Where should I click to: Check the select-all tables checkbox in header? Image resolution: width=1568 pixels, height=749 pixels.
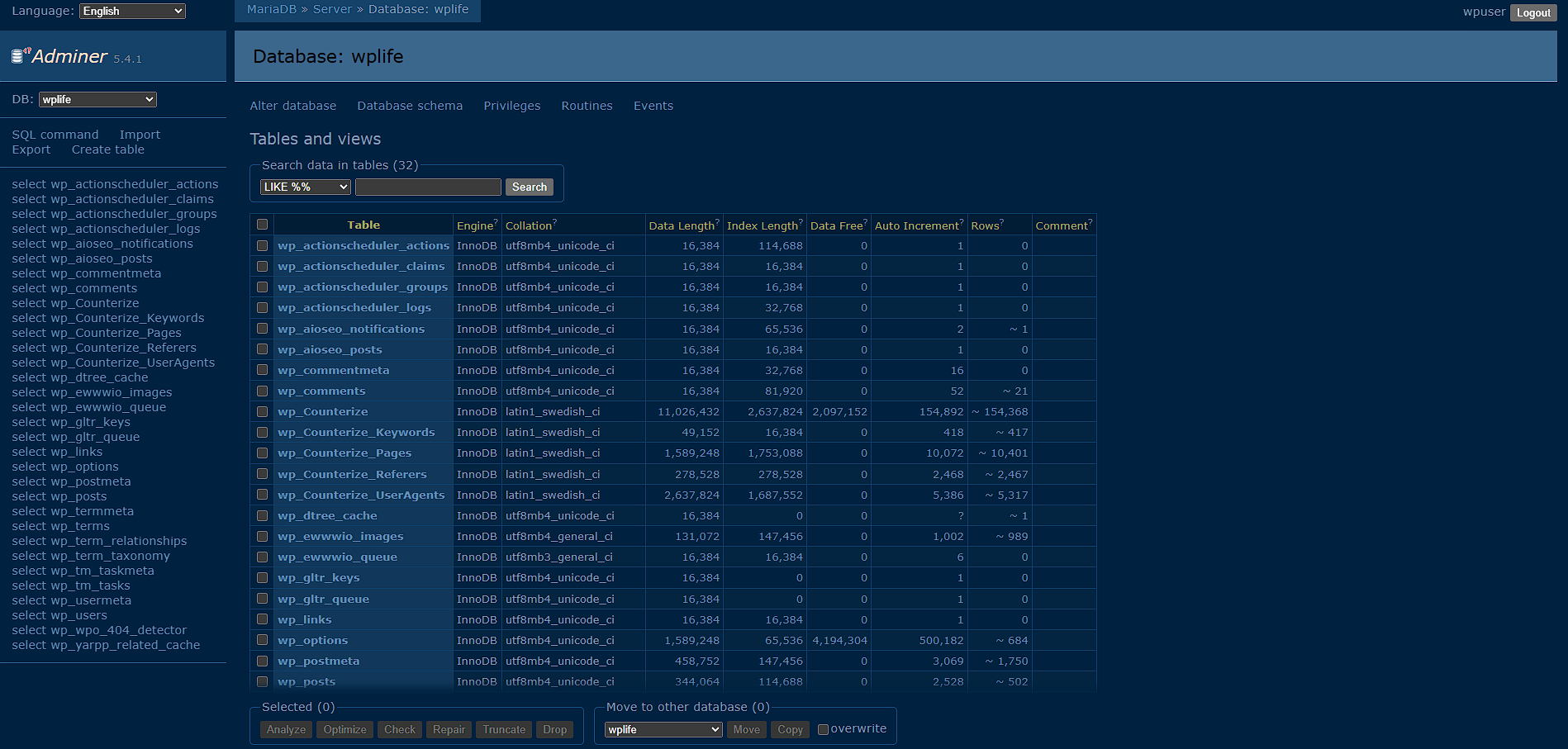(x=262, y=225)
